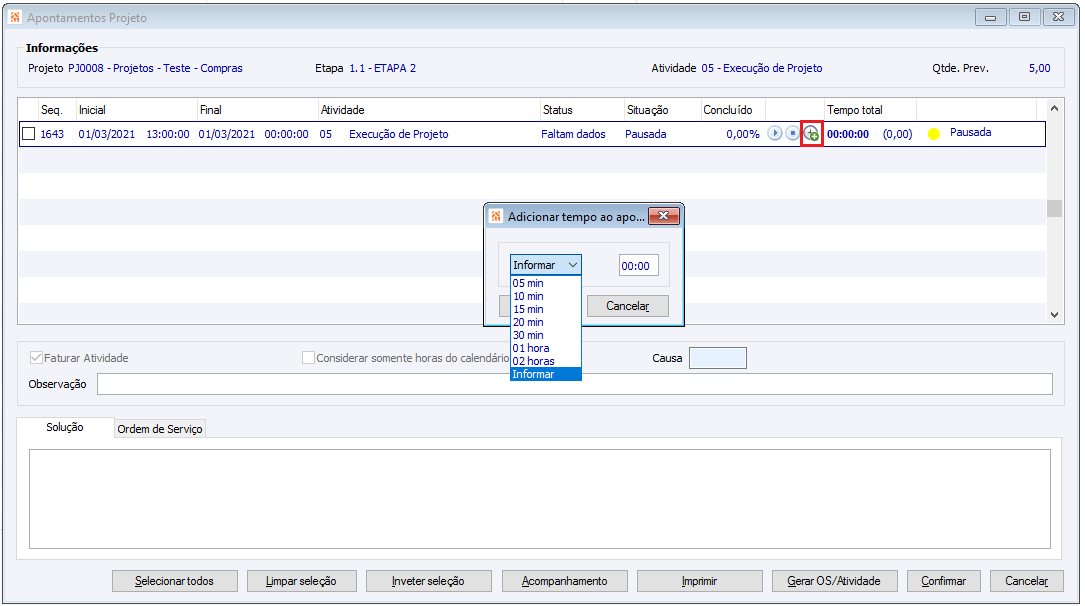Click the Inveter seleção button
This screenshot has width=1085, height=606.
click(428, 581)
